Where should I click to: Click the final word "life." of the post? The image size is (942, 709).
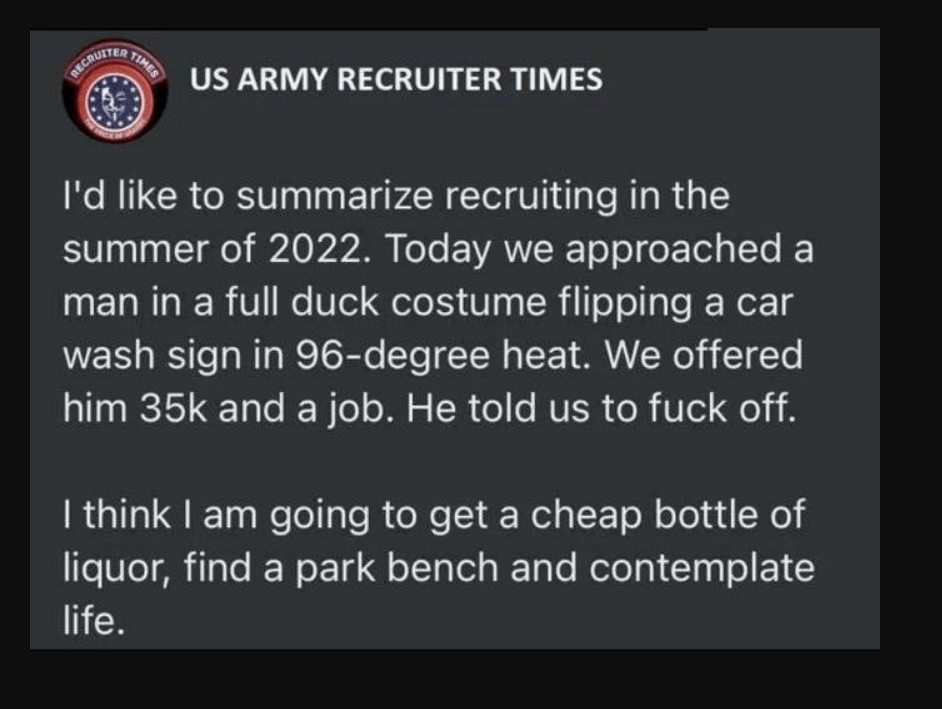click(95, 621)
